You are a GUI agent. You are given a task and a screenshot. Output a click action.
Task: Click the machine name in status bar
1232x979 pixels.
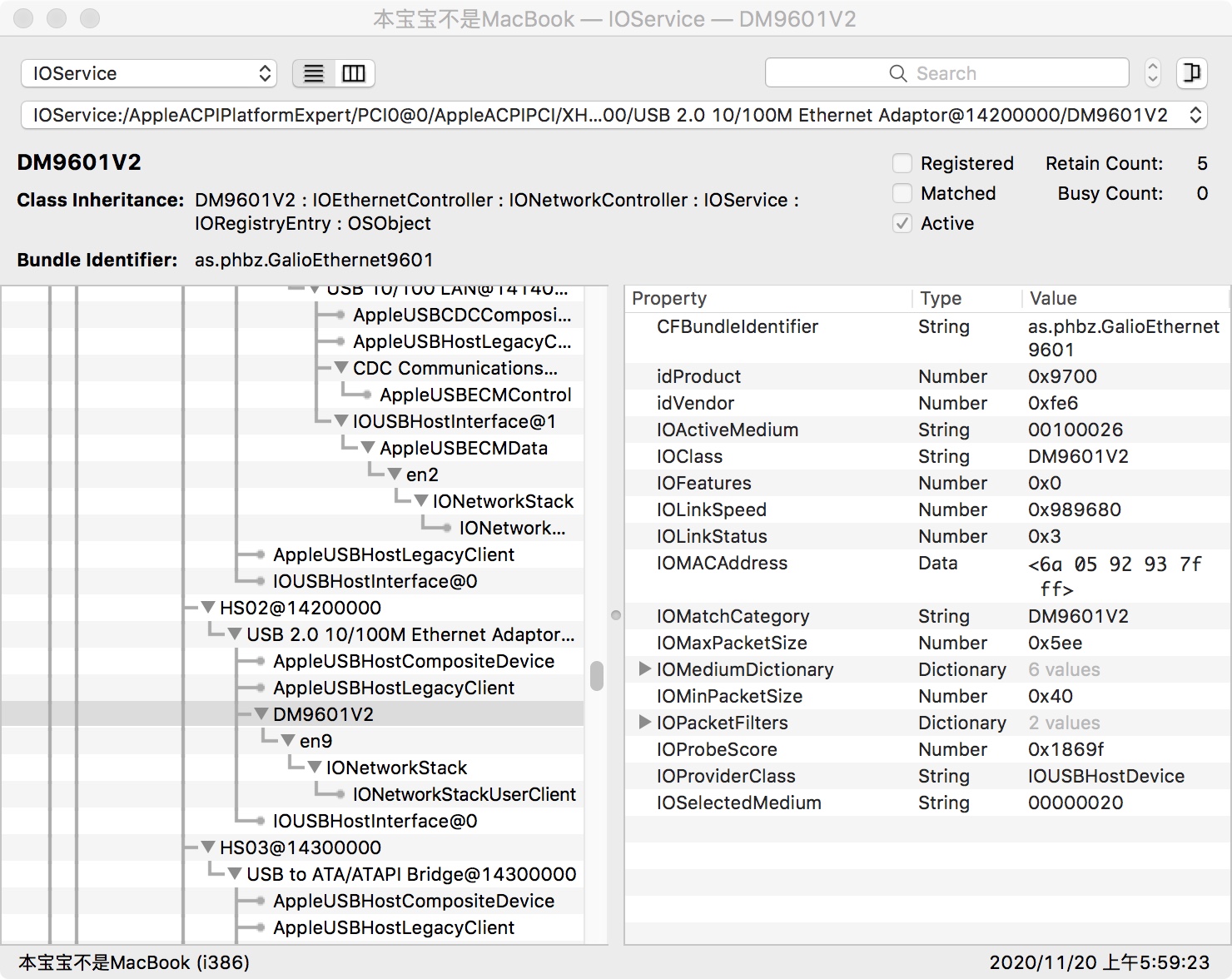click(x=134, y=962)
